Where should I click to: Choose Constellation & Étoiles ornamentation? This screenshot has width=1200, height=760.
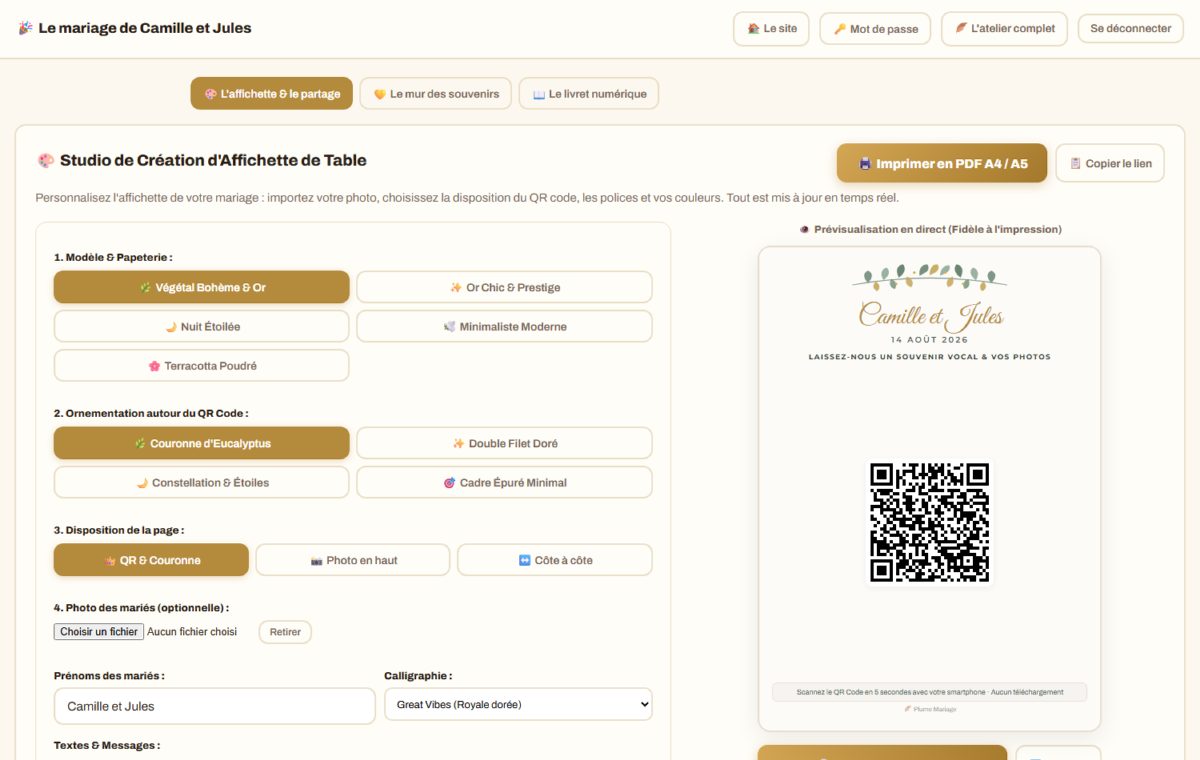202,482
